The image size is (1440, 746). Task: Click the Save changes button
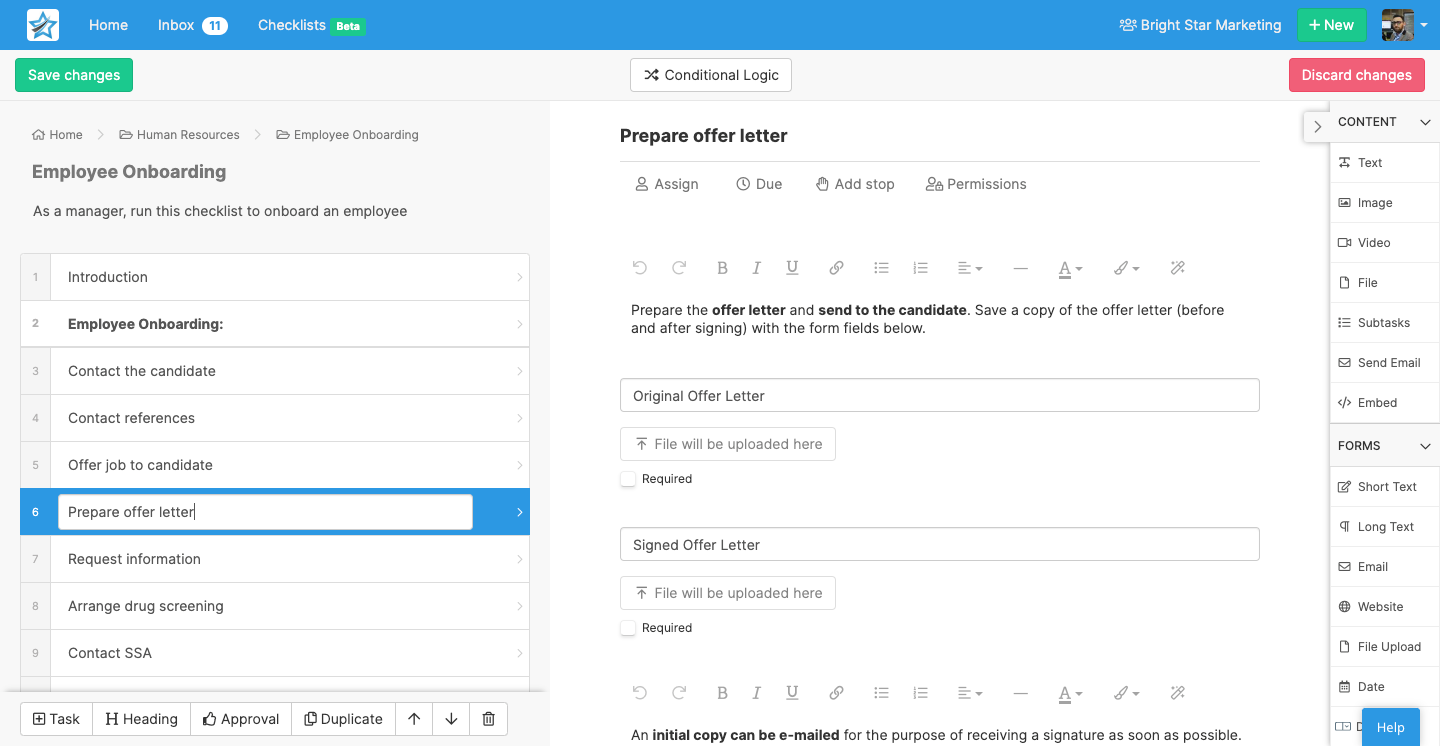pos(74,75)
